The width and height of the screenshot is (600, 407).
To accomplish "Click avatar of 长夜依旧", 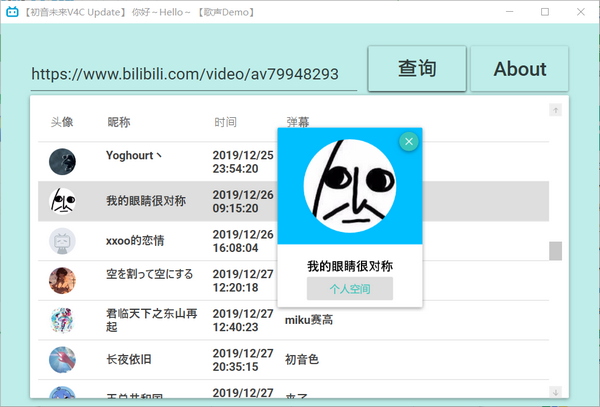I will pyautogui.click(x=62, y=360).
